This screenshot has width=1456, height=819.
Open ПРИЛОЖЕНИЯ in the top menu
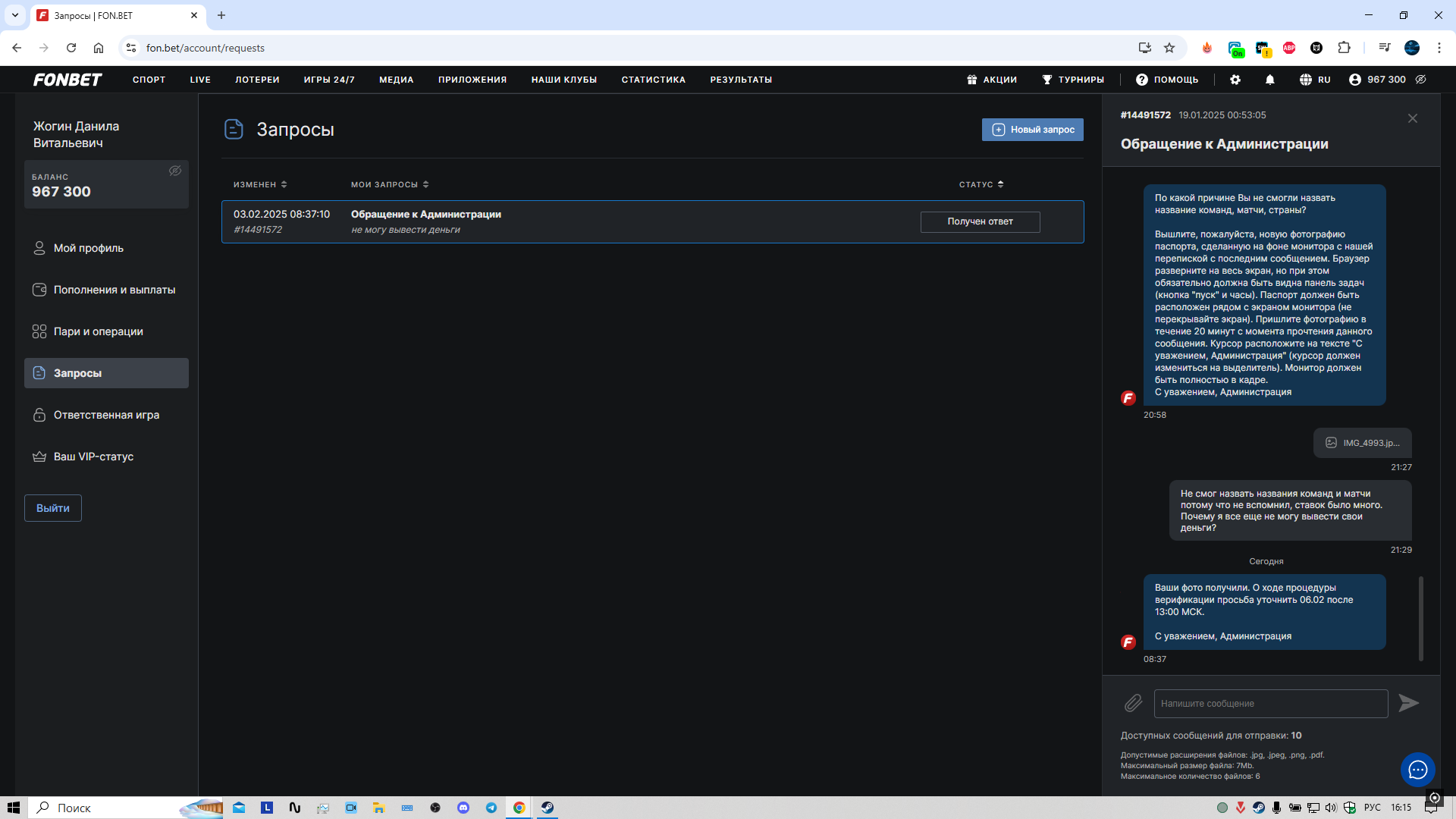[x=472, y=80]
